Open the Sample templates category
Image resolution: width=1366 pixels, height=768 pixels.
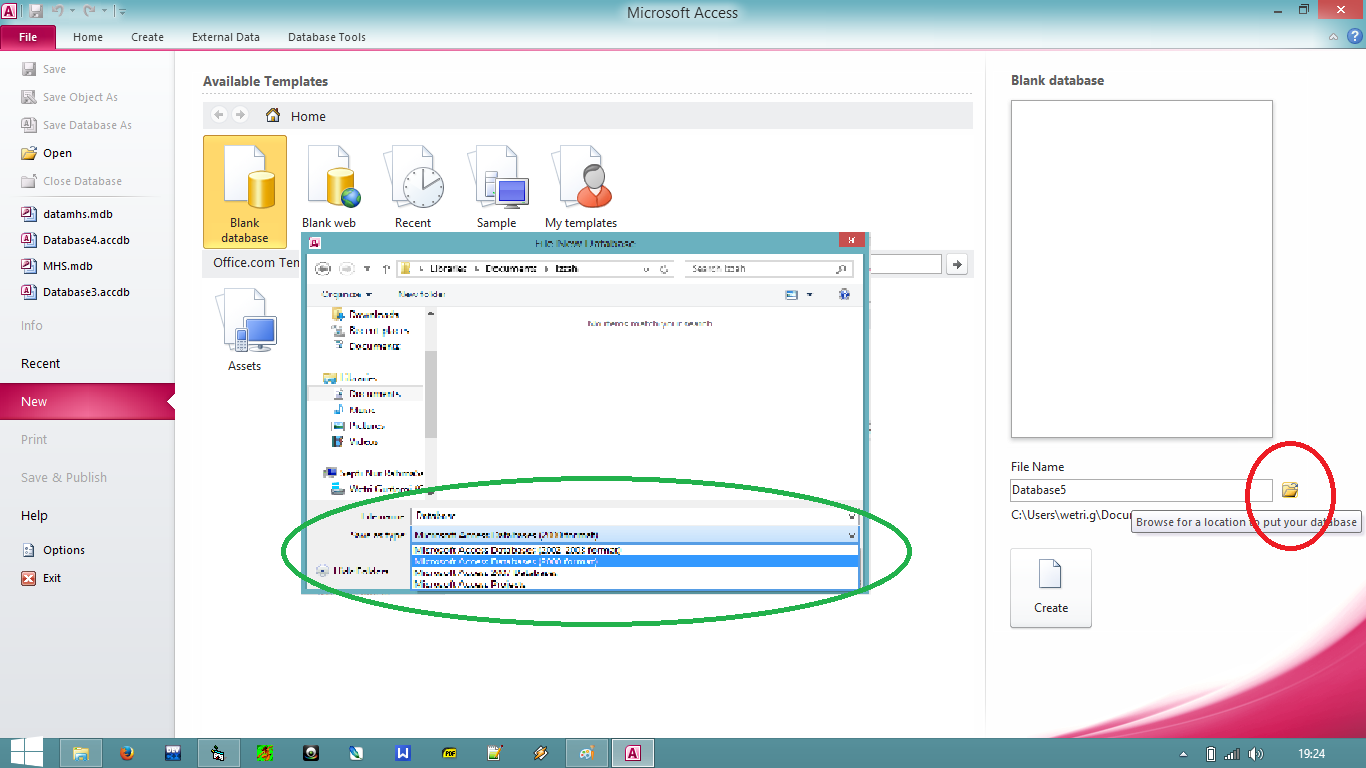(497, 189)
